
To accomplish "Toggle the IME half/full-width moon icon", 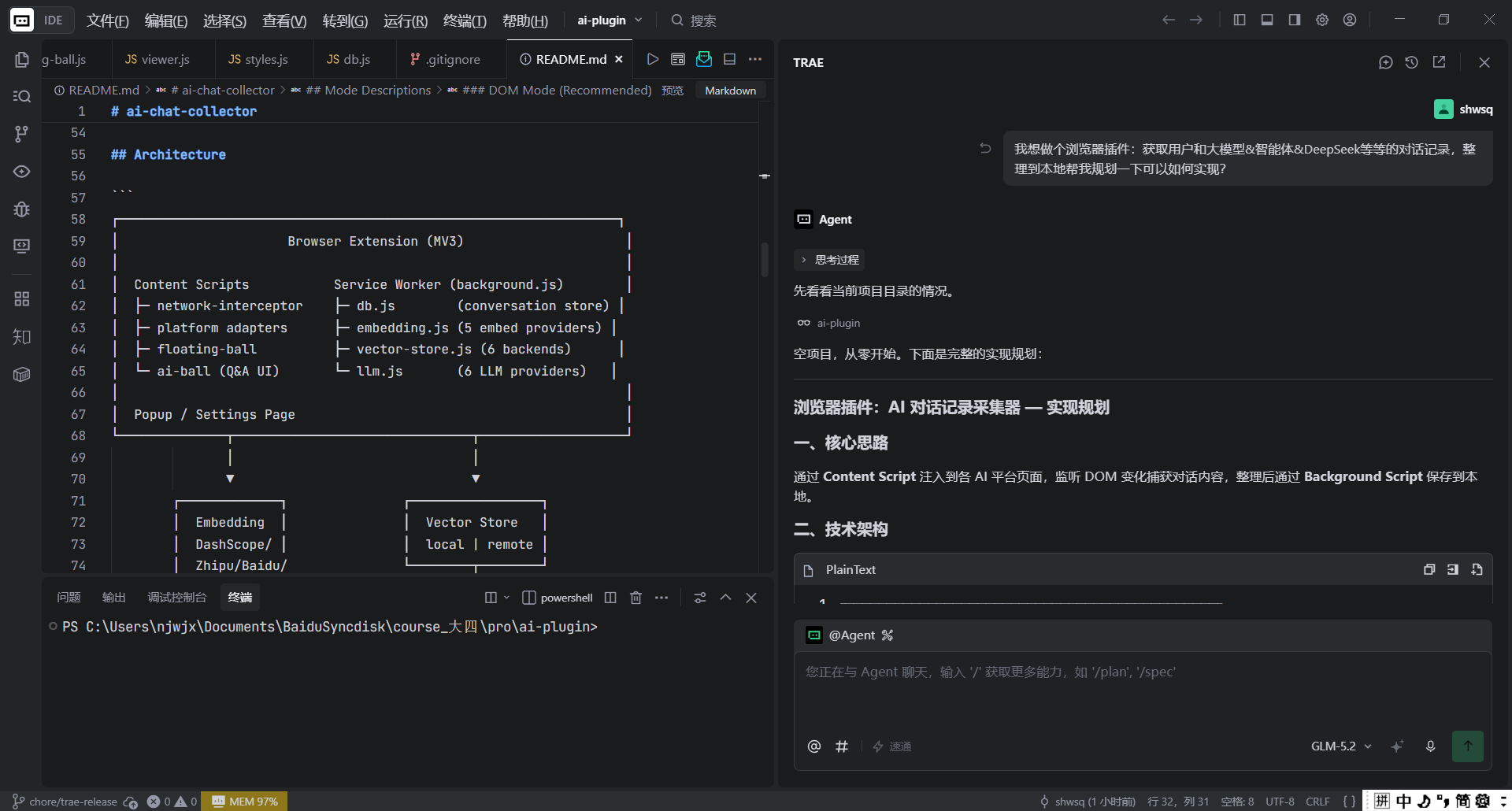I will (x=1424, y=801).
